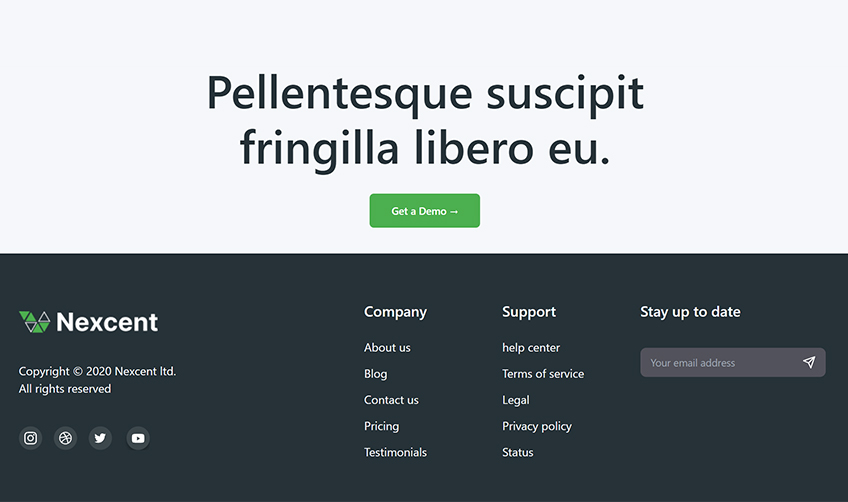The image size is (848, 502).
Task: Open the Contact us link
Action: pos(391,400)
